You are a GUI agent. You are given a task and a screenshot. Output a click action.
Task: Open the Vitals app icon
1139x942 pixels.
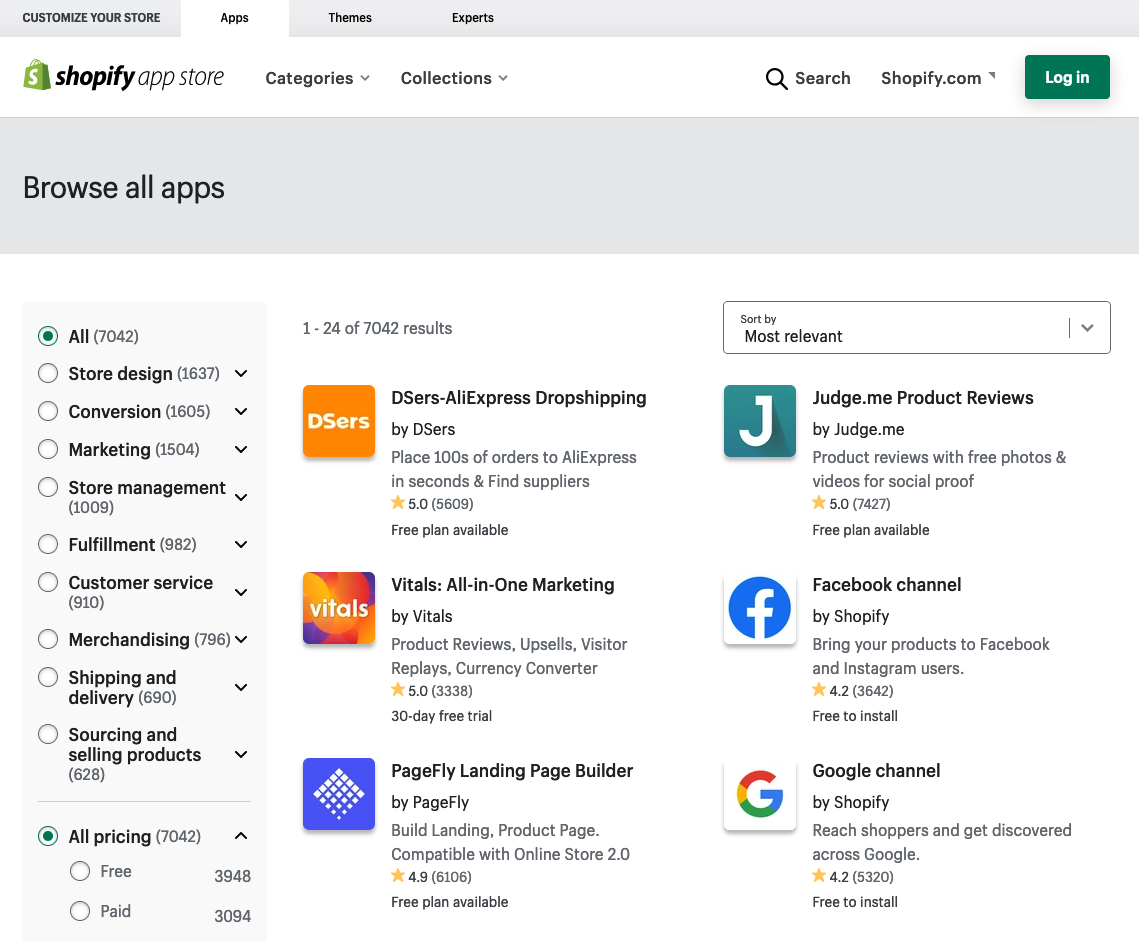pos(339,608)
